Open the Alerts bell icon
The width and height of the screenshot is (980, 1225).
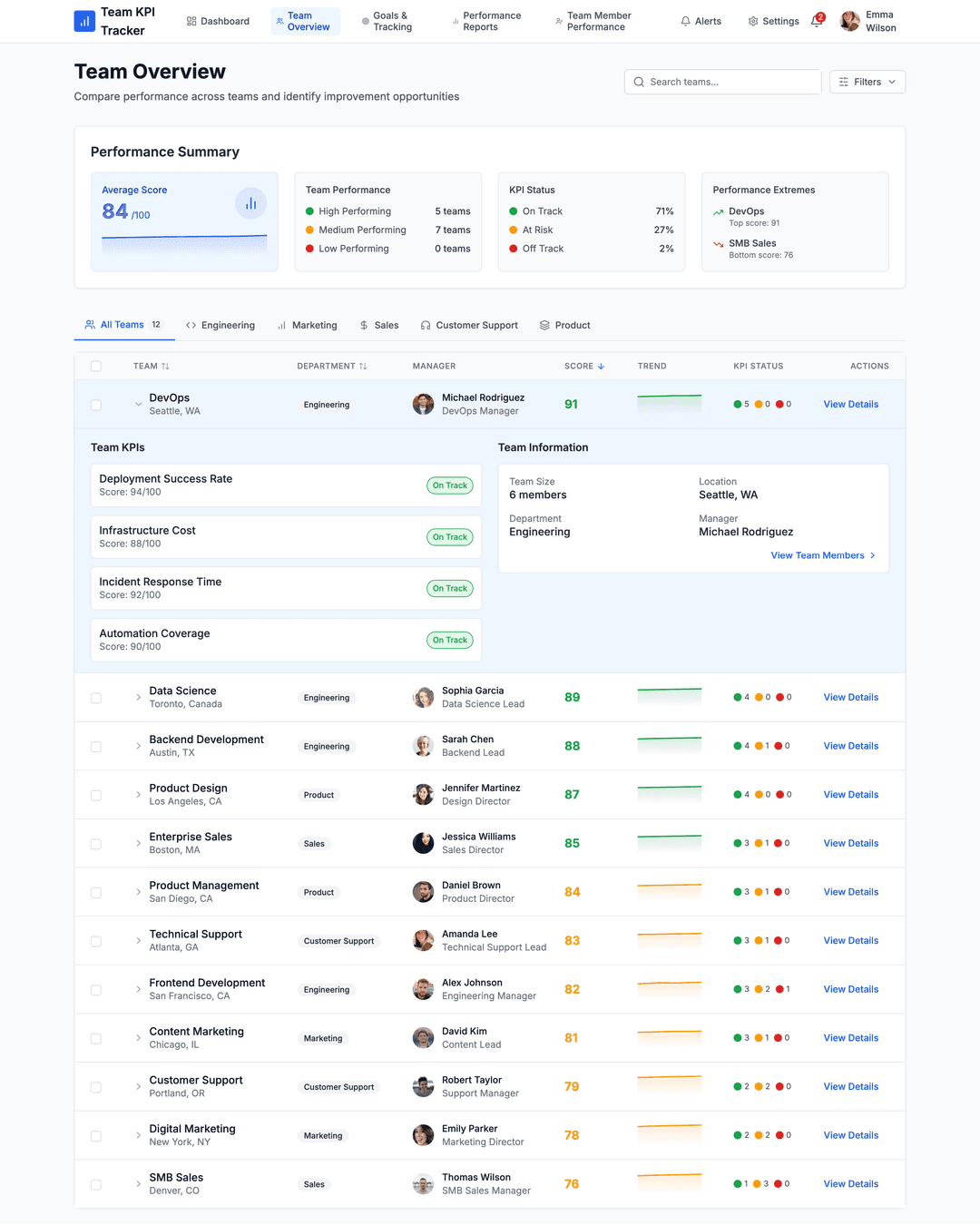pos(685,21)
